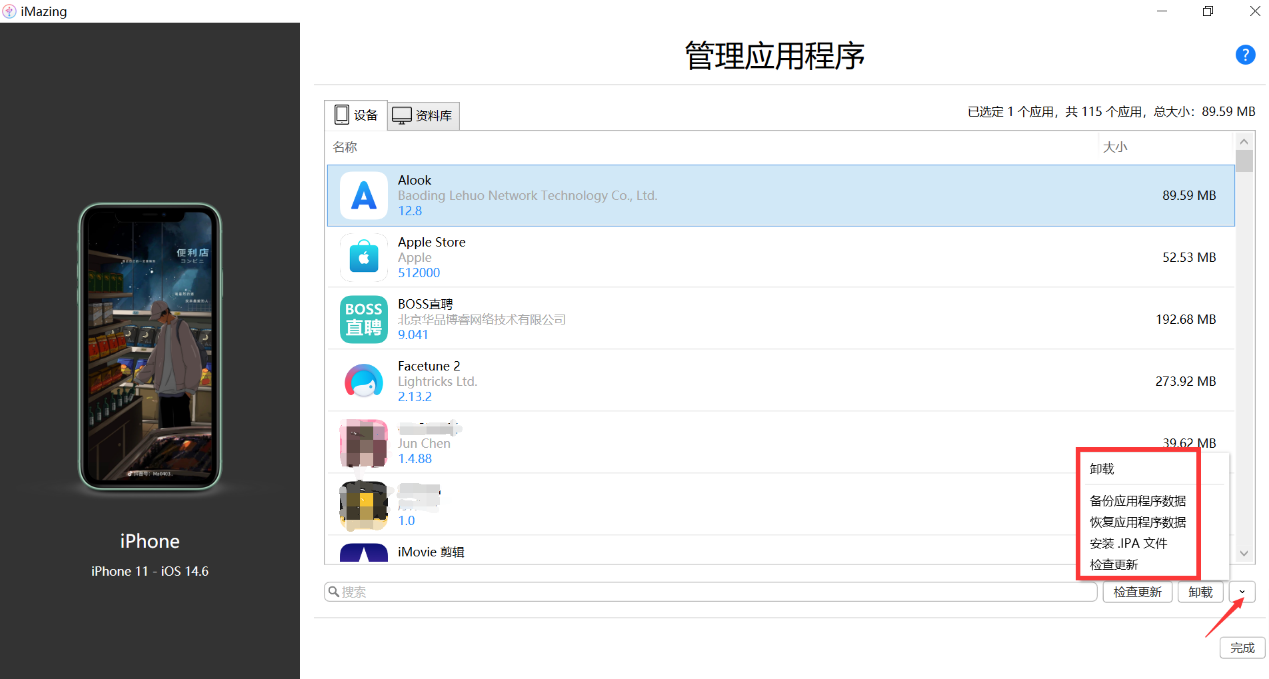Choose 安装 .IPA 文件 menu entry

coord(1128,544)
